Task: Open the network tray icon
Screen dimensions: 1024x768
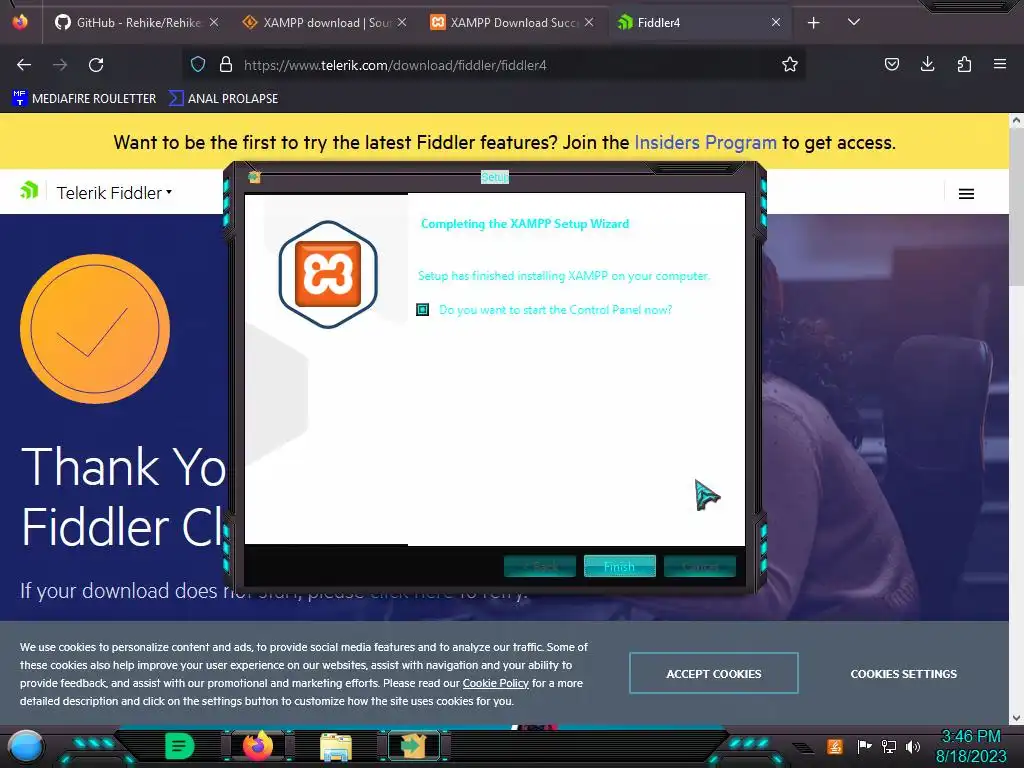Action: tap(889, 746)
